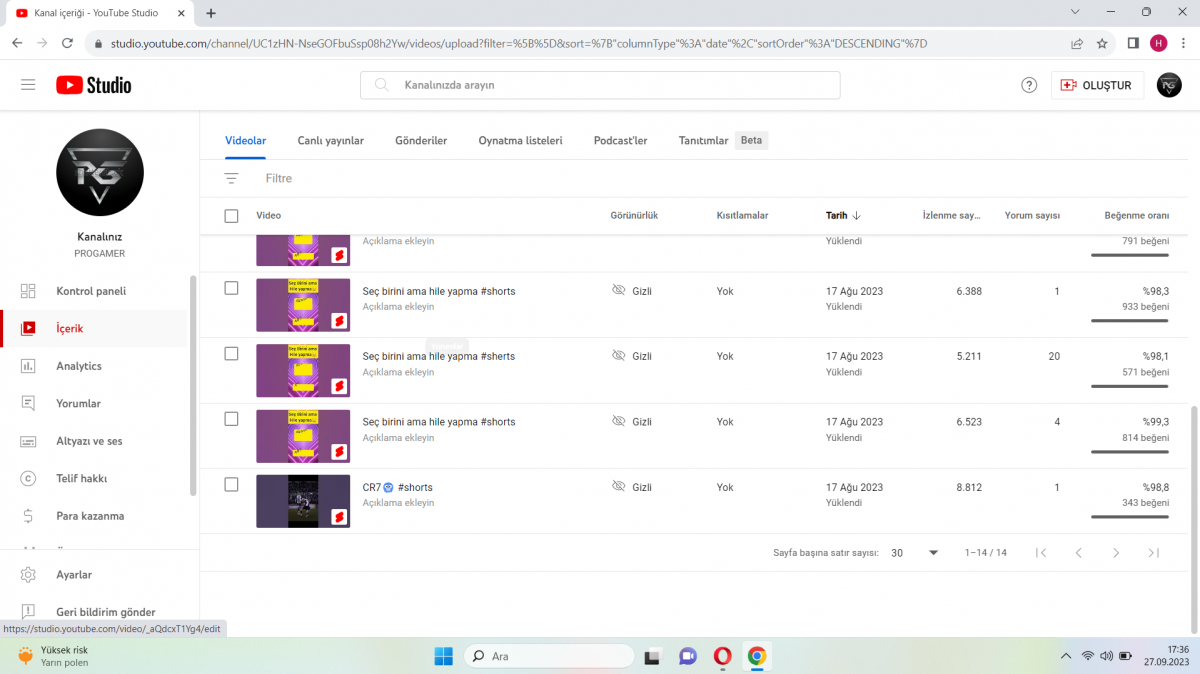Click the 343 beğeni like ratio bar
The width and height of the screenshot is (1200, 674).
pos(1130,516)
